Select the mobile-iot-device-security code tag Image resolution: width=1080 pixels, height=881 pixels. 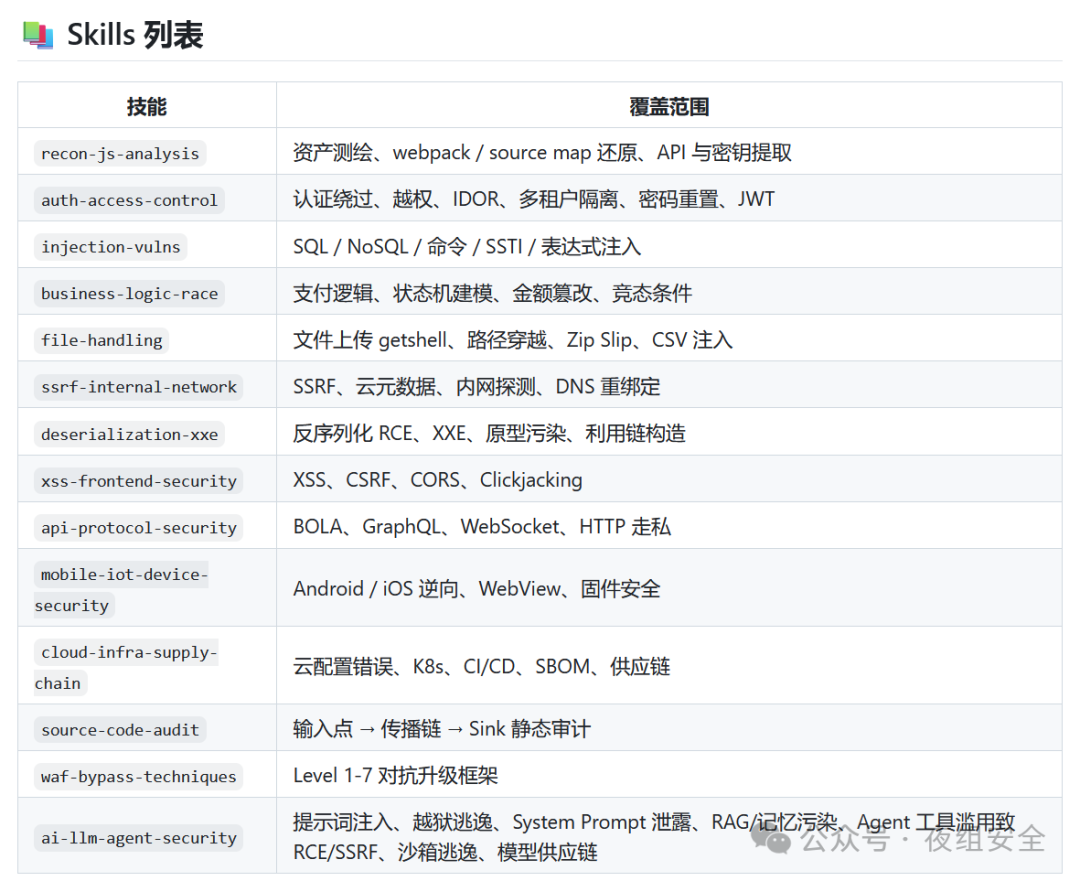click(x=121, y=590)
